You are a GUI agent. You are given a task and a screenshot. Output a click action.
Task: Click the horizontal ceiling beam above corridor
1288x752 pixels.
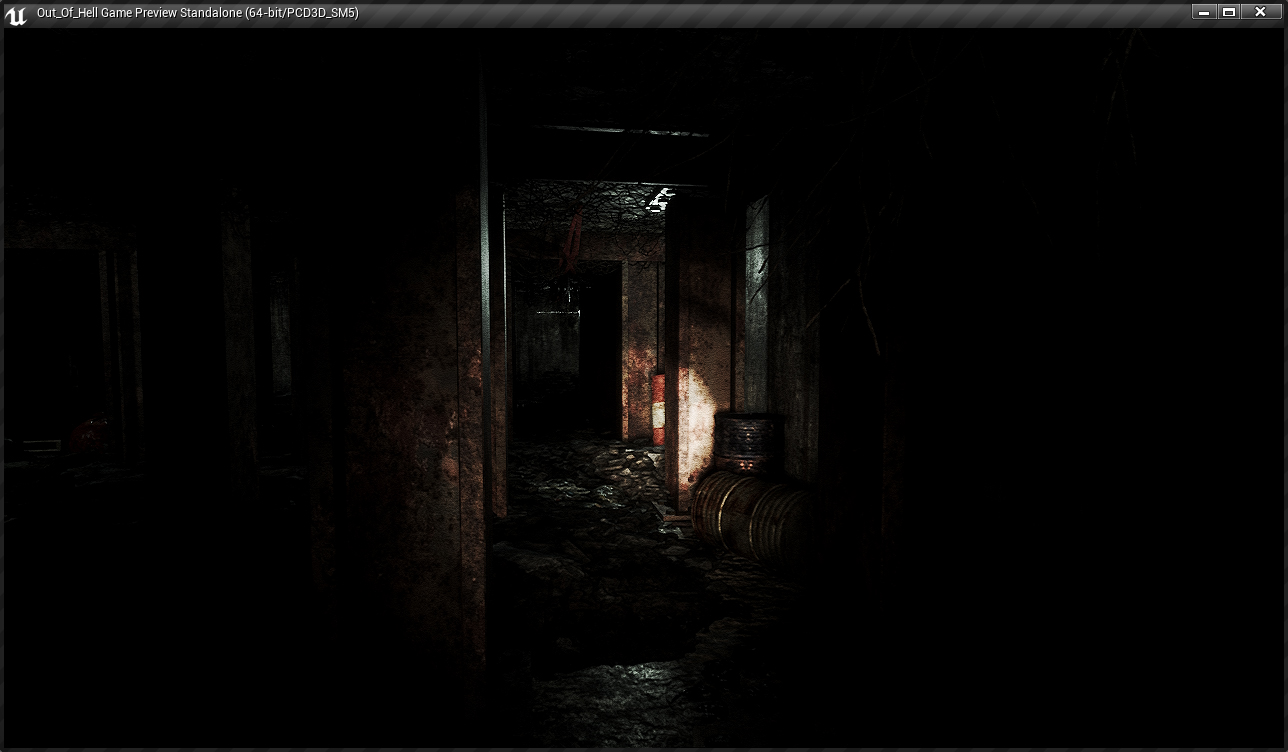[x=620, y=131]
